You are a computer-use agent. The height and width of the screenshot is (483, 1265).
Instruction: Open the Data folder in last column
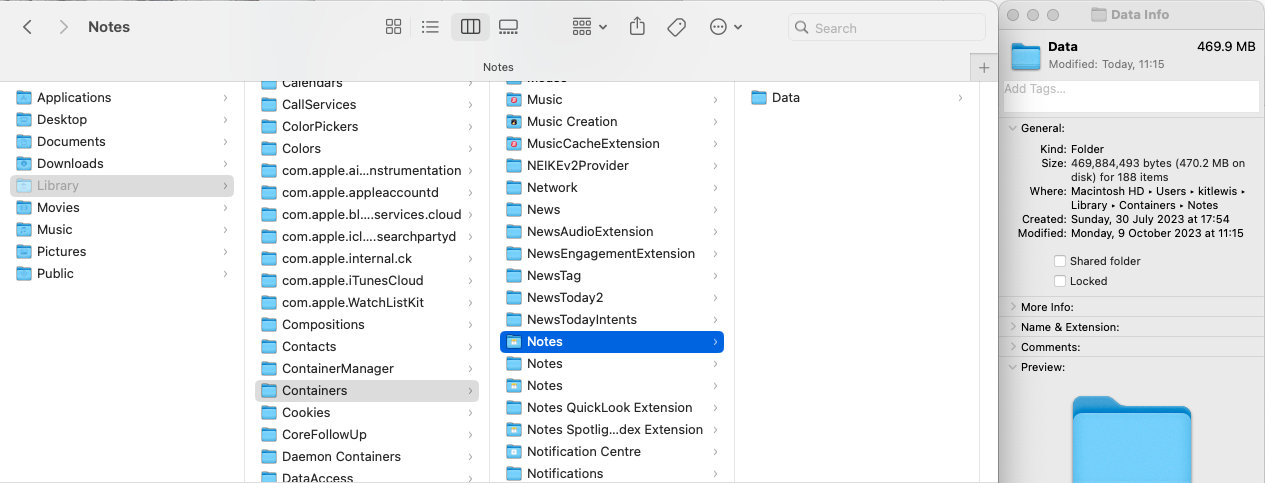click(x=857, y=97)
